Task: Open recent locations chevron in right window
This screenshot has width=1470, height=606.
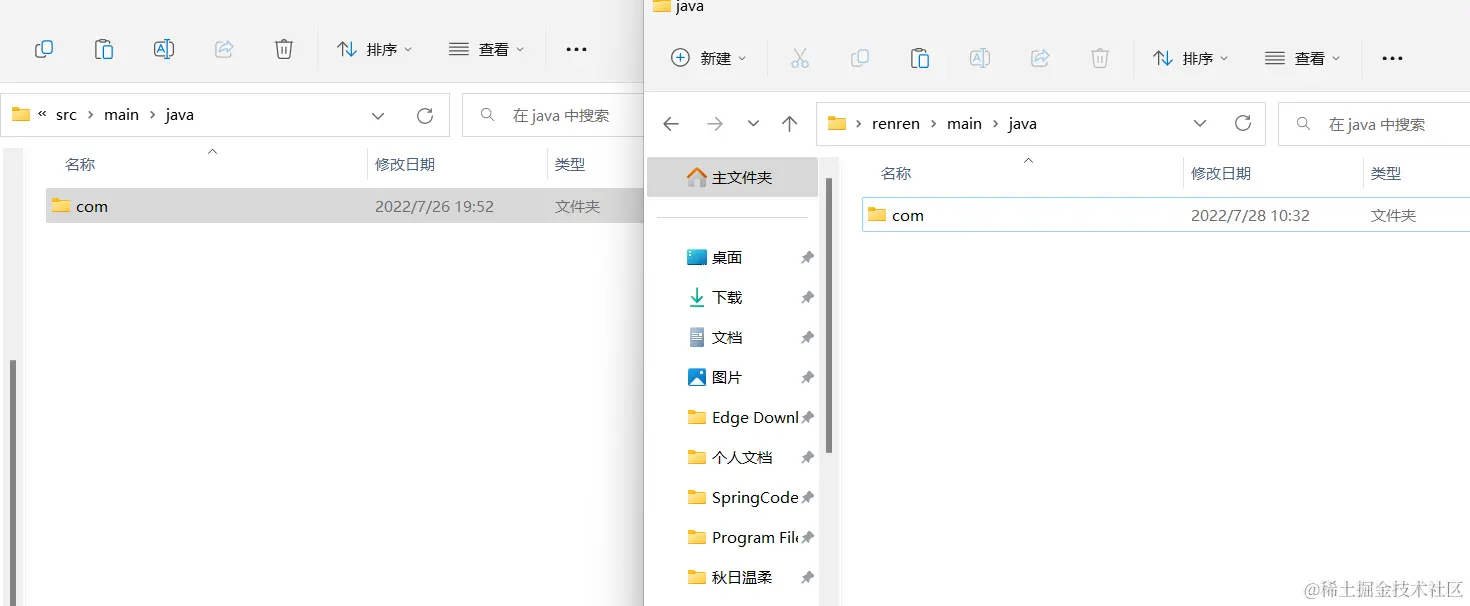Action: point(753,124)
